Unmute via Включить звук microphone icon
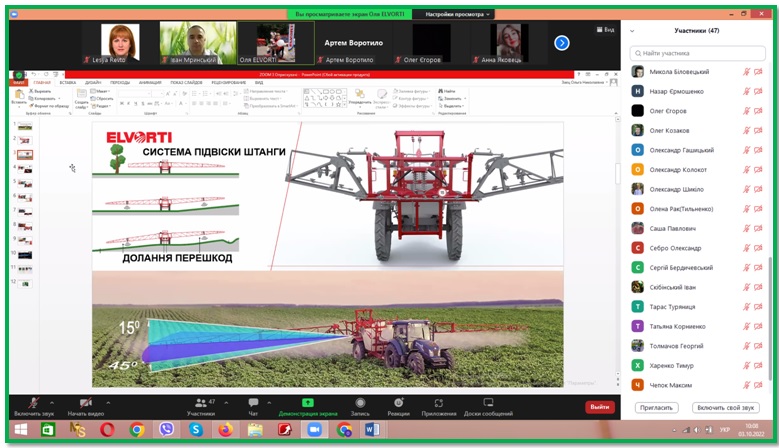 pos(34,403)
